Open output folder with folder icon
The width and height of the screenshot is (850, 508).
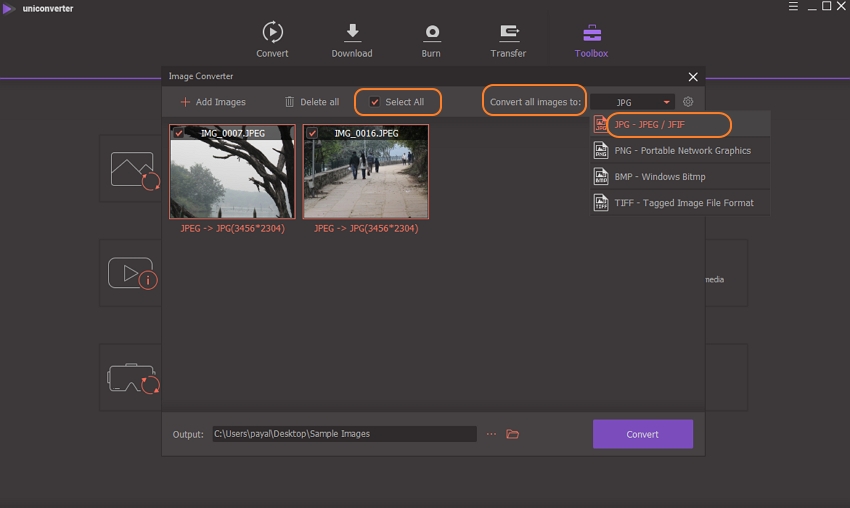click(x=513, y=434)
